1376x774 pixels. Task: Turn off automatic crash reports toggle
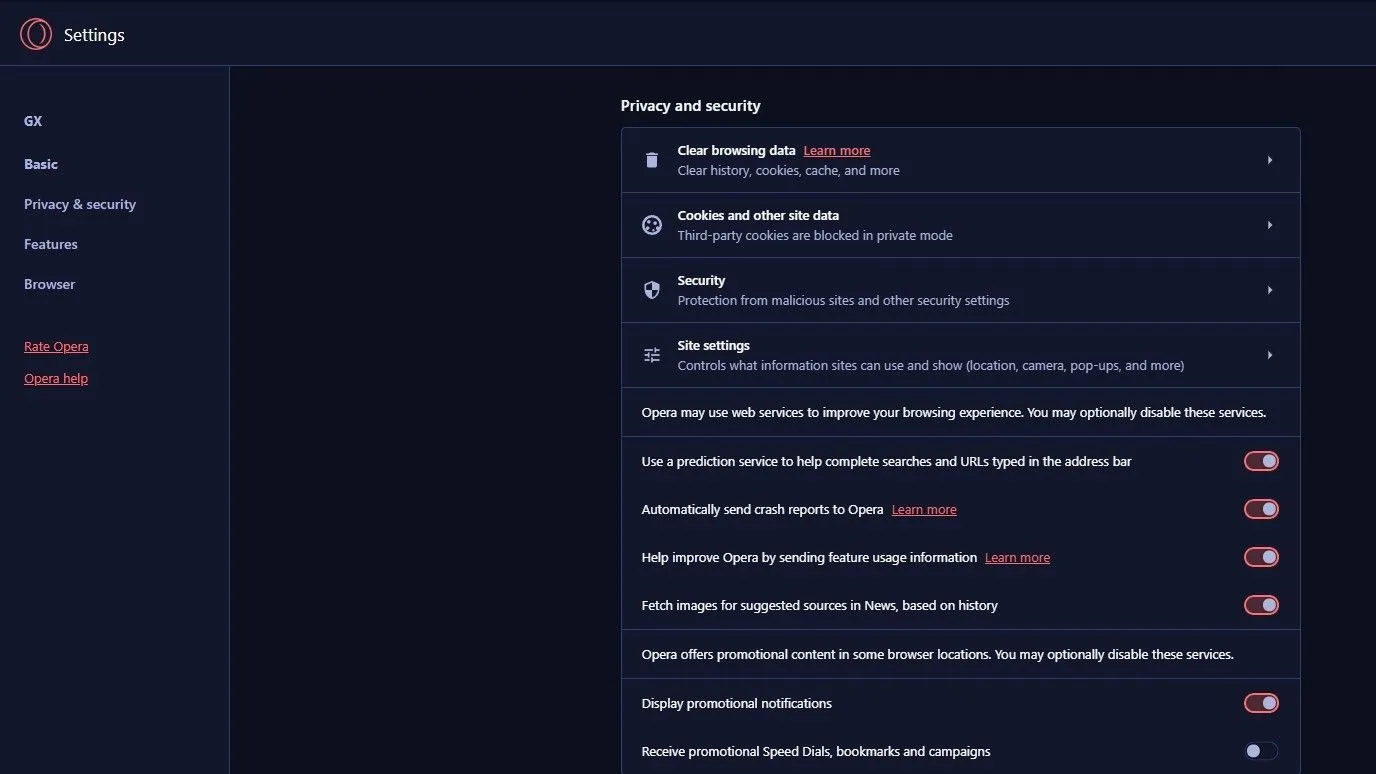1261,509
